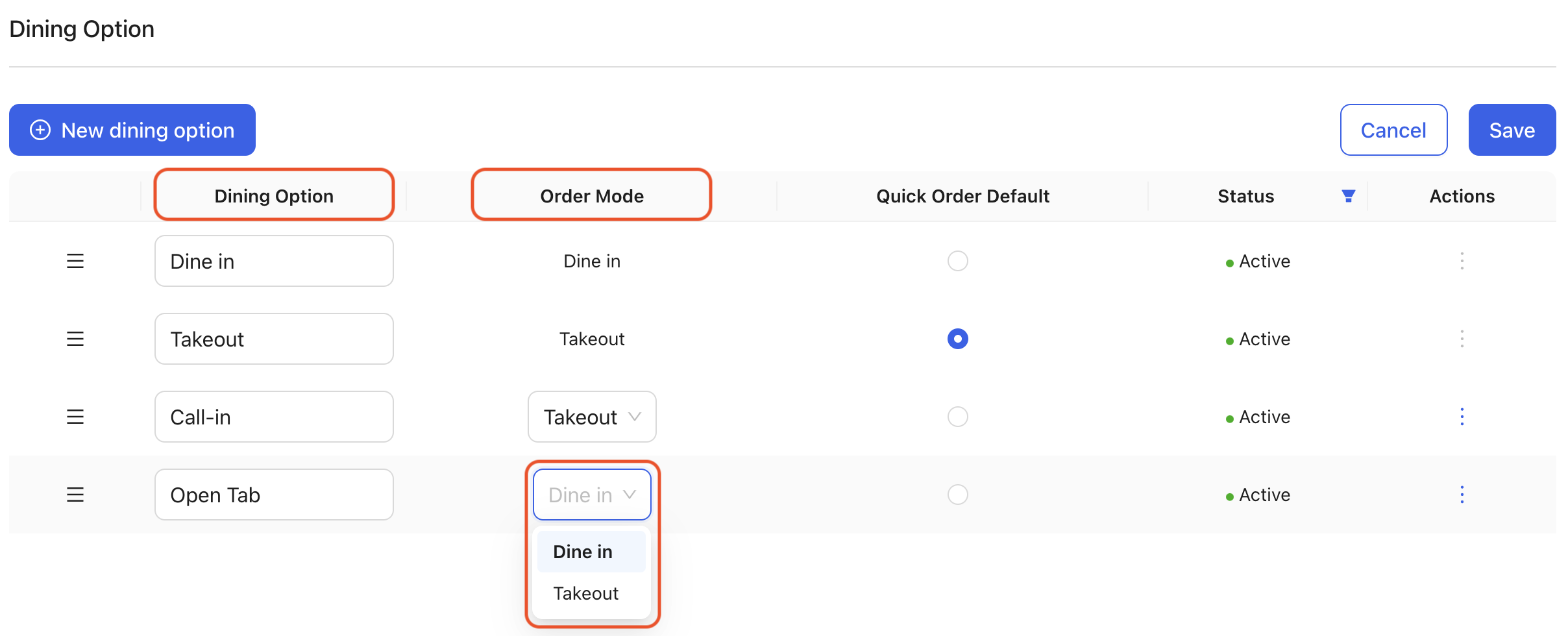Click the drag handle beside Dine in row
This screenshot has height=636, width=1568.
(75, 261)
